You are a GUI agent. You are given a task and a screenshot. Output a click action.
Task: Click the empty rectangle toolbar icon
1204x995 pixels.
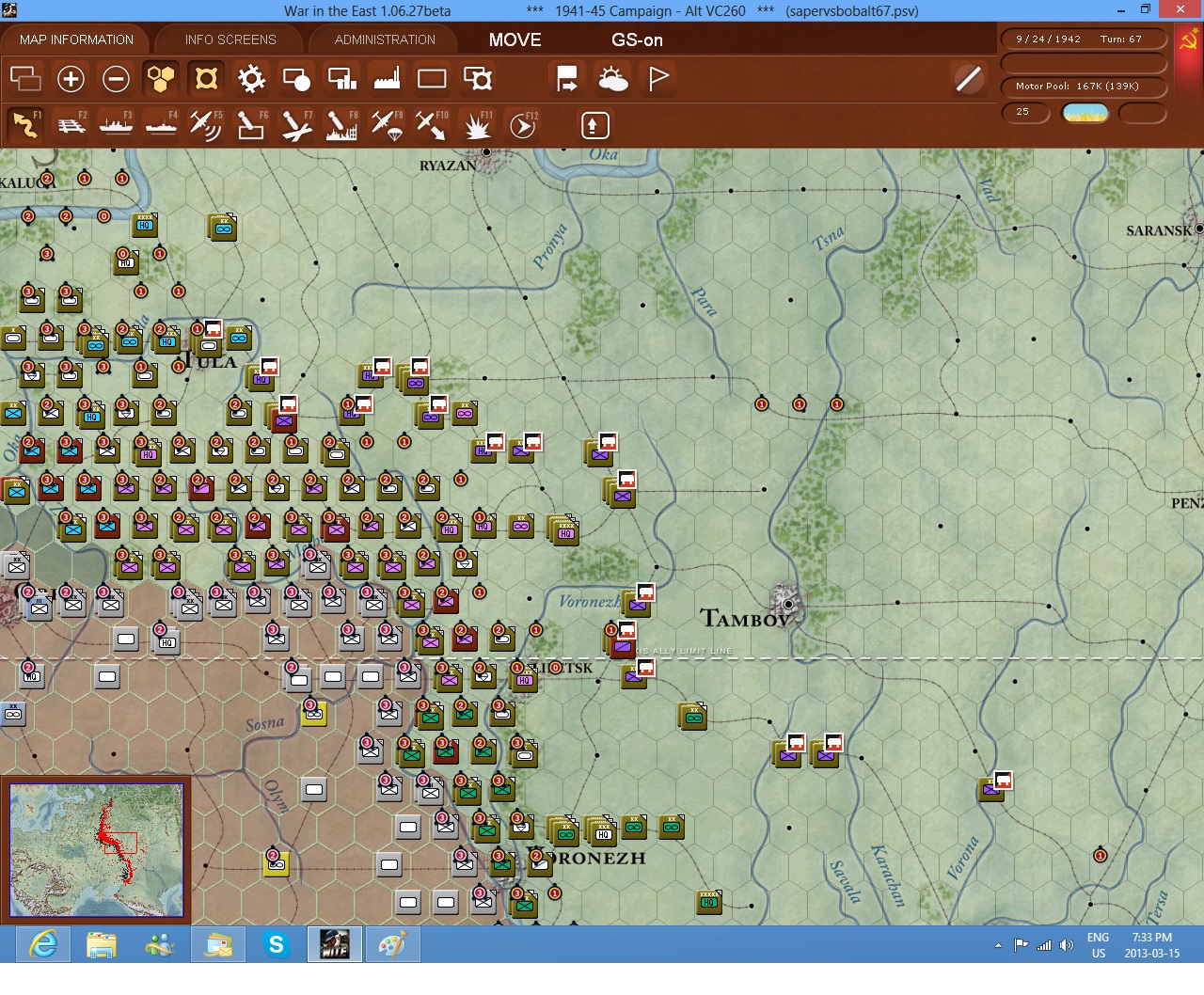(432, 78)
